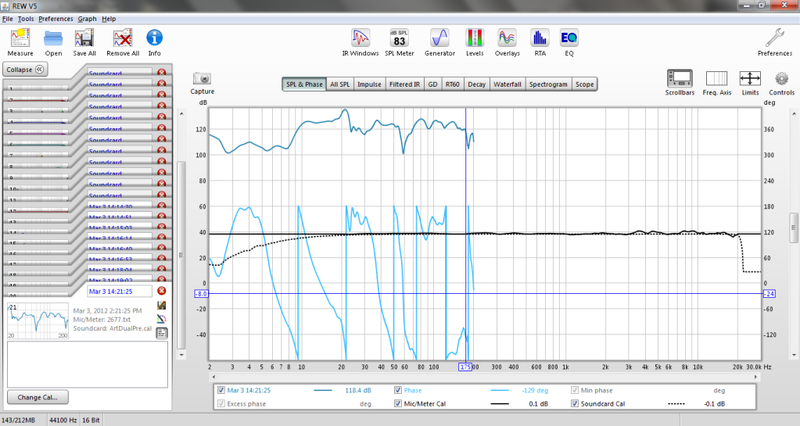Switch to the Filtered IR tab
This screenshot has width=800, height=426.
pyautogui.click(x=405, y=84)
